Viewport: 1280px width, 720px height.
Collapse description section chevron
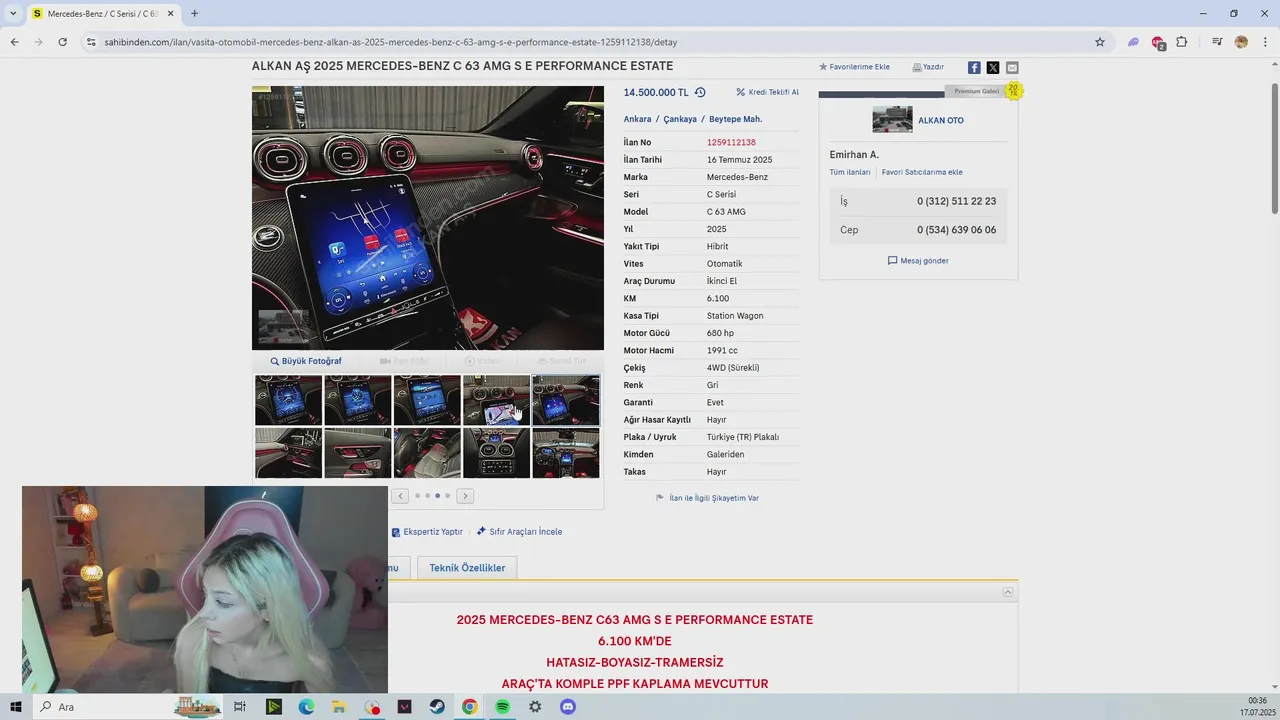pyautogui.click(x=1008, y=593)
